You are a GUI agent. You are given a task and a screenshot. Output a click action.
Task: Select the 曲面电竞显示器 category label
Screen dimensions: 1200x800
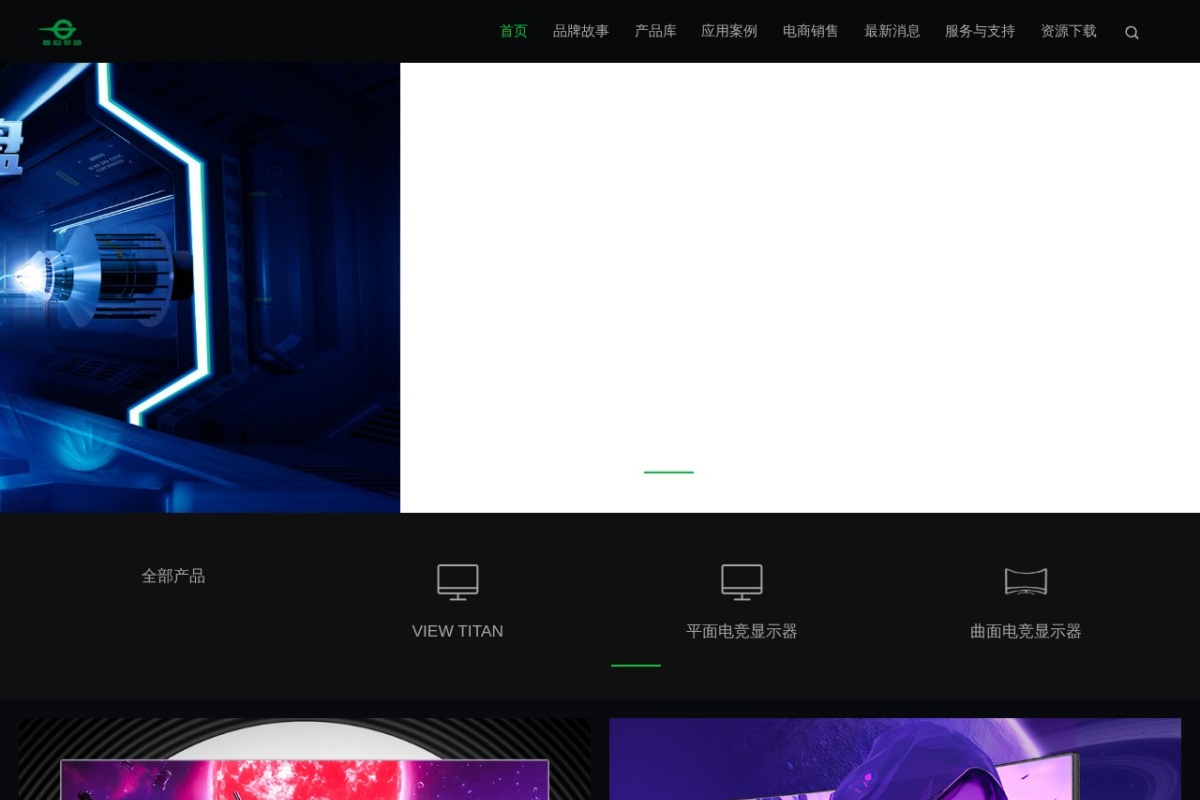click(1026, 631)
